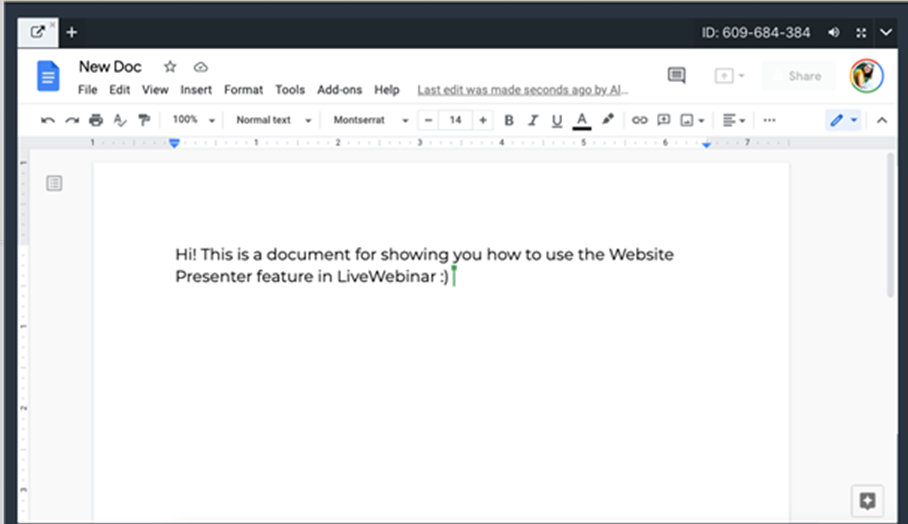Viewport: 908px width, 524px height.
Task: Open the Format menu
Action: pos(243,90)
